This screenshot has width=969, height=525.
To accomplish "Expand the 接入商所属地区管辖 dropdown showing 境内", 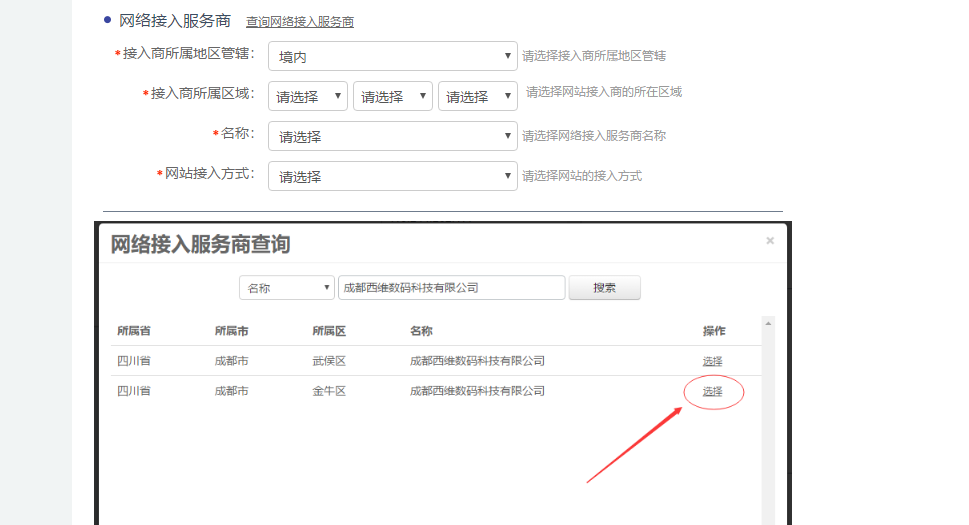I will [392, 57].
